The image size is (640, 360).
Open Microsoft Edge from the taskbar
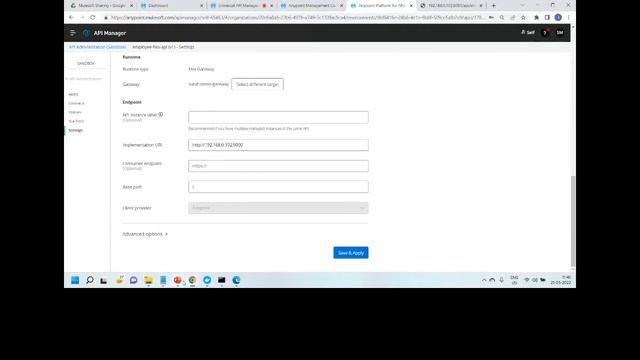pos(236,280)
